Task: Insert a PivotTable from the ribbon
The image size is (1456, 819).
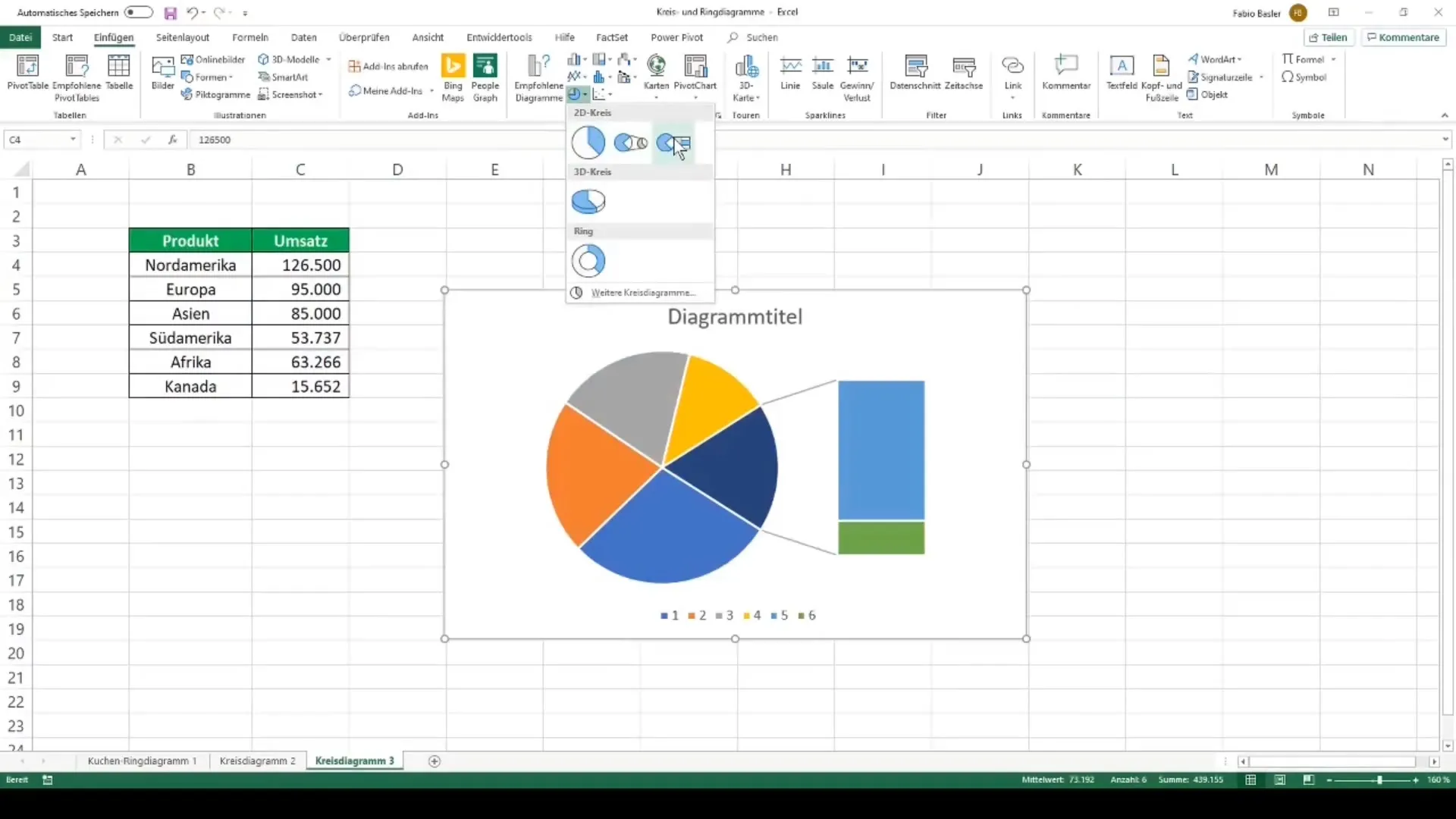Action: tap(27, 73)
